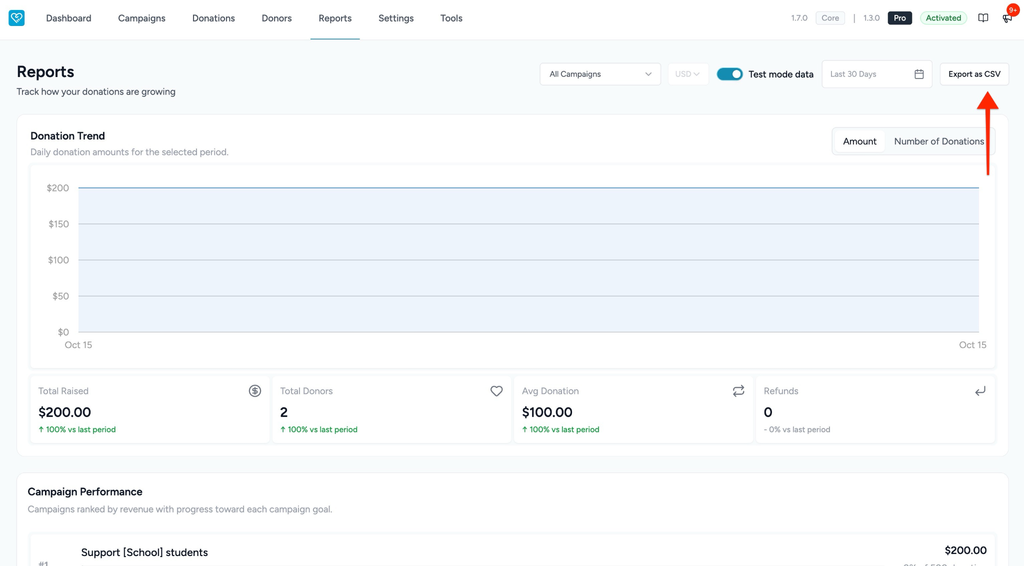The height and width of the screenshot is (566, 1024).
Task: Click the Refunds value 0
Action: click(768, 412)
